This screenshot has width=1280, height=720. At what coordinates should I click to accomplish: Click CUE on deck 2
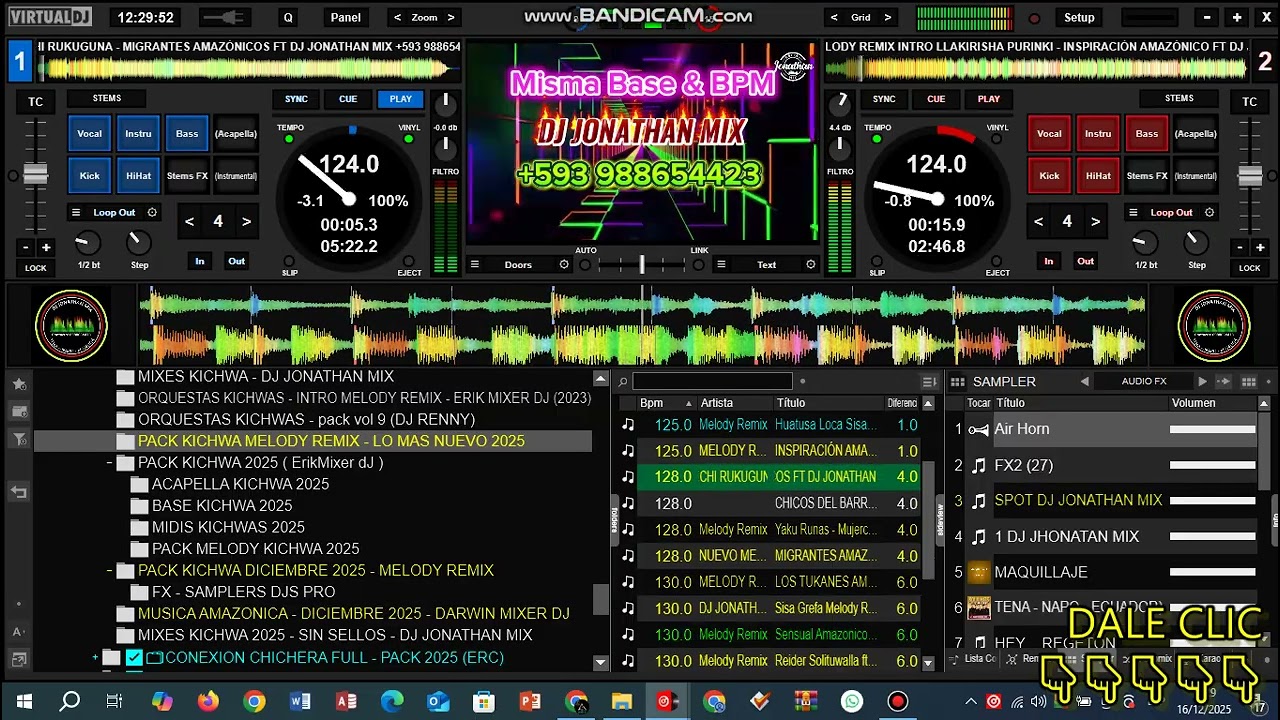tap(936, 99)
